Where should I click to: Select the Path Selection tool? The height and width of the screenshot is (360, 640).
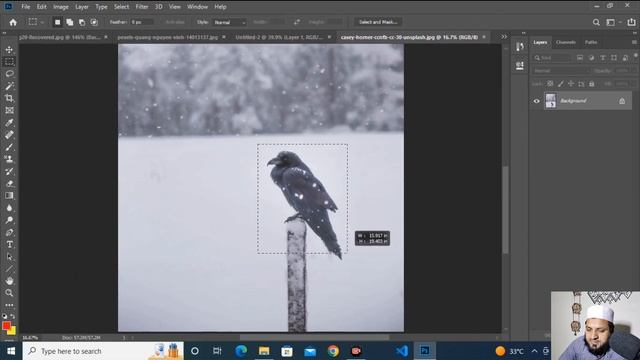pos(9,257)
